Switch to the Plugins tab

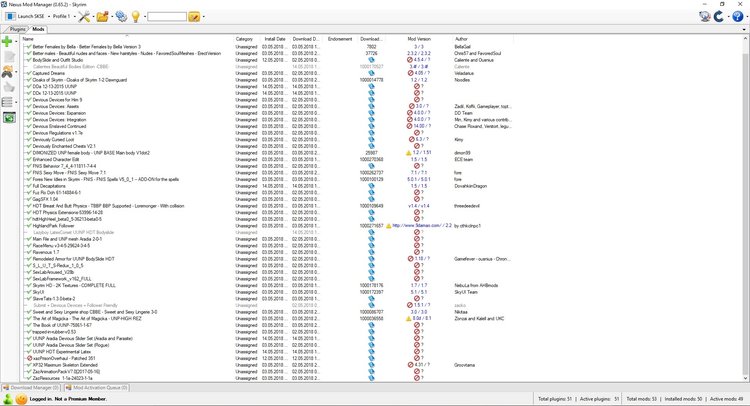[17, 29]
